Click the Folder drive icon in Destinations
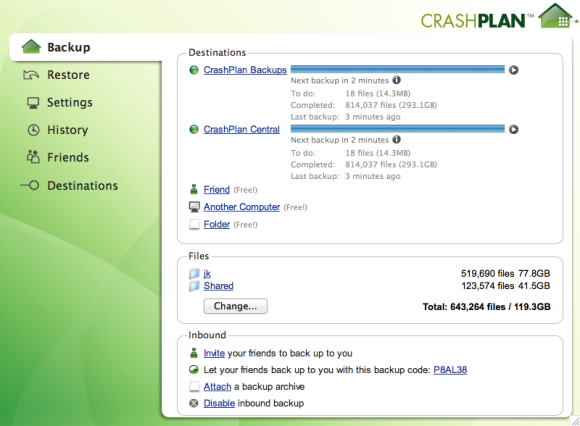580x426 pixels. click(194, 224)
